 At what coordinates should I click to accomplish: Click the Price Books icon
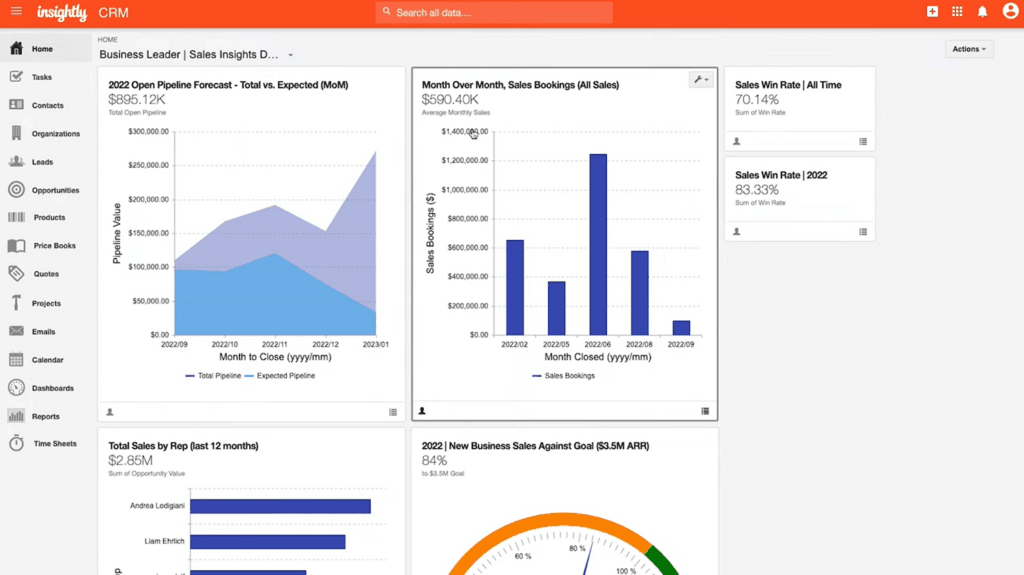[16, 246]
